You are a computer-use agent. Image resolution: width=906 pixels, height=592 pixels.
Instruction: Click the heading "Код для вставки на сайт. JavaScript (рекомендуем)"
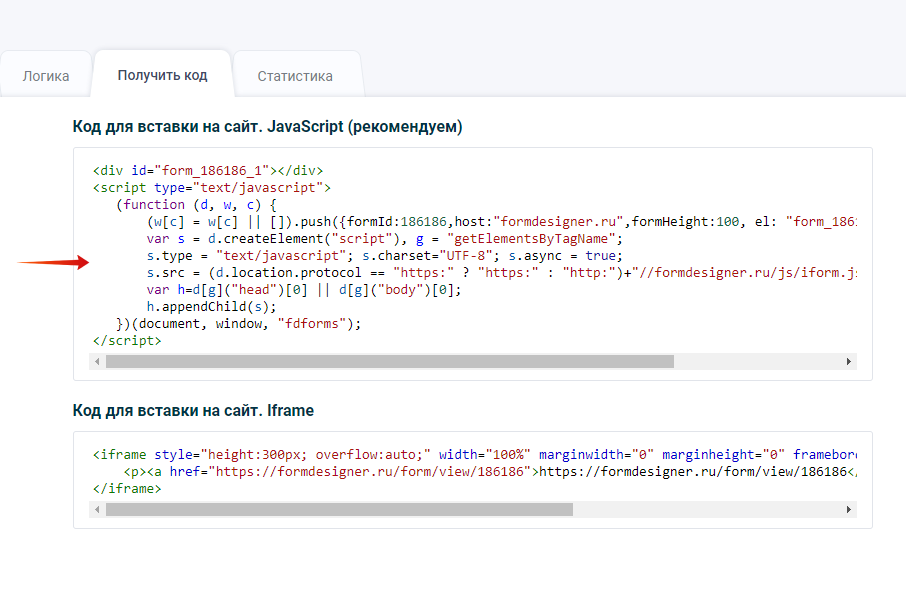(x=268, y=126)
